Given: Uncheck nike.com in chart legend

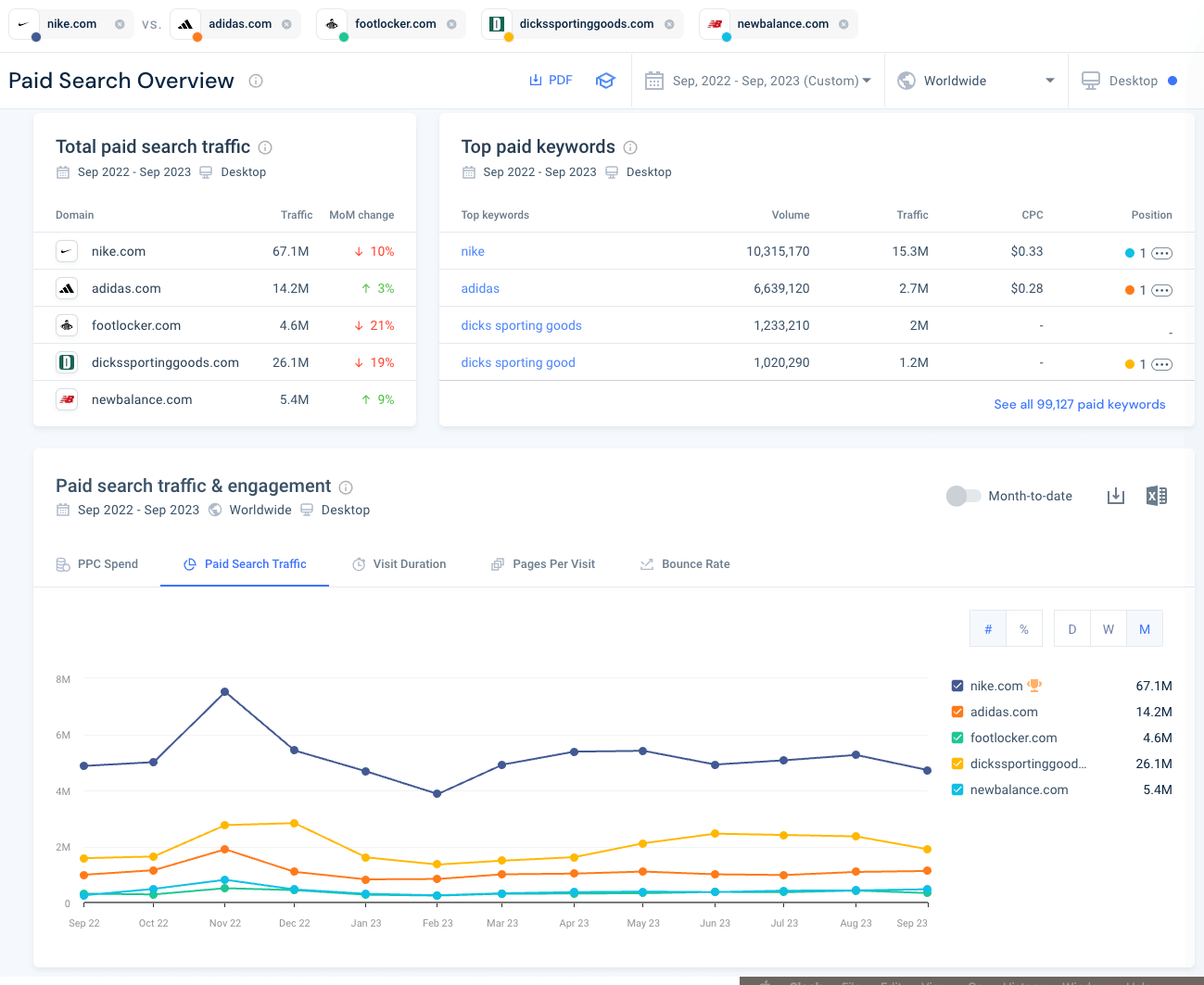Looking at the screenshot, I should [957, 686].
